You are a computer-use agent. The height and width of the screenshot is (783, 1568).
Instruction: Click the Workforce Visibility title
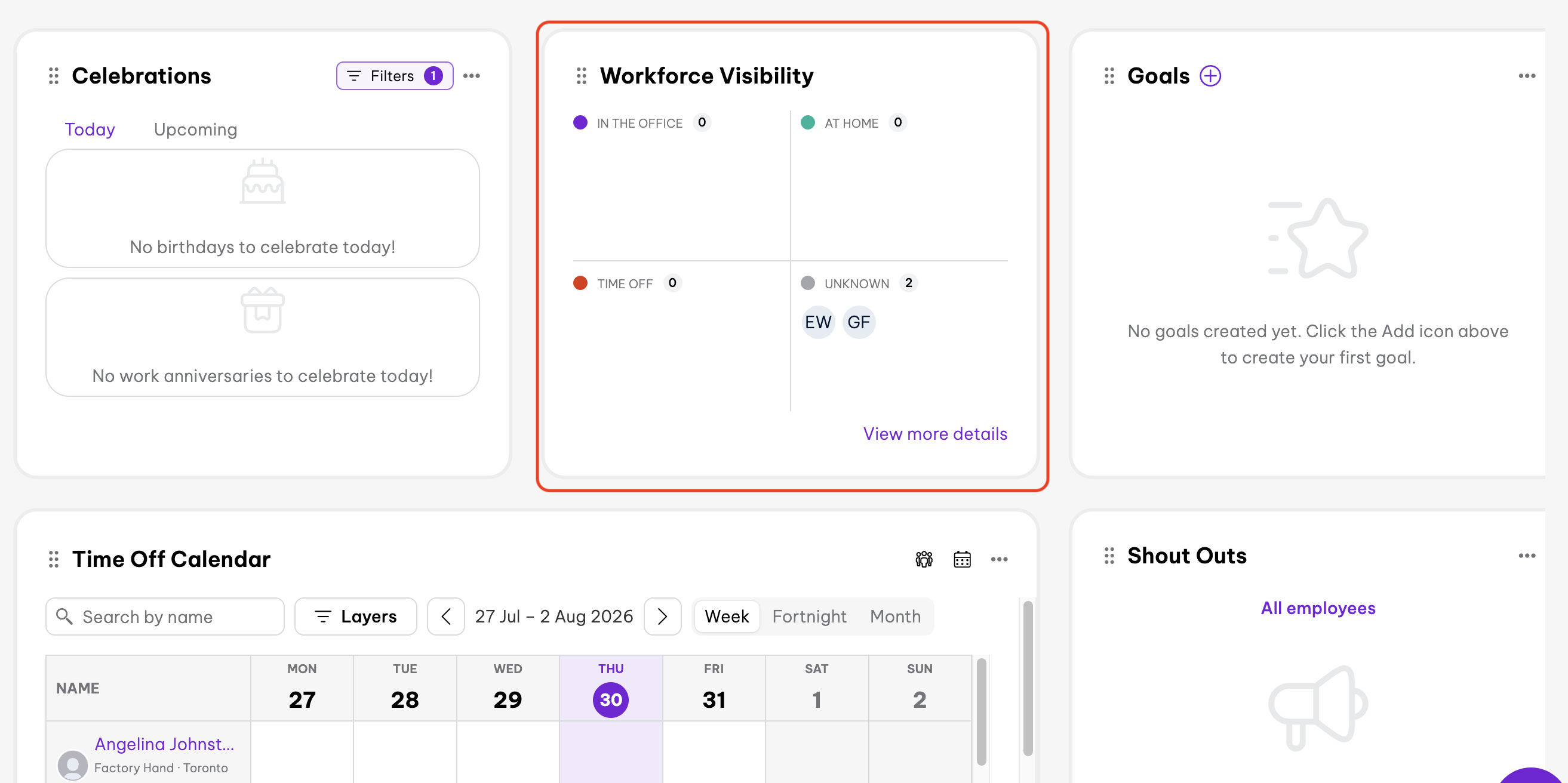[x=707, y=76]
